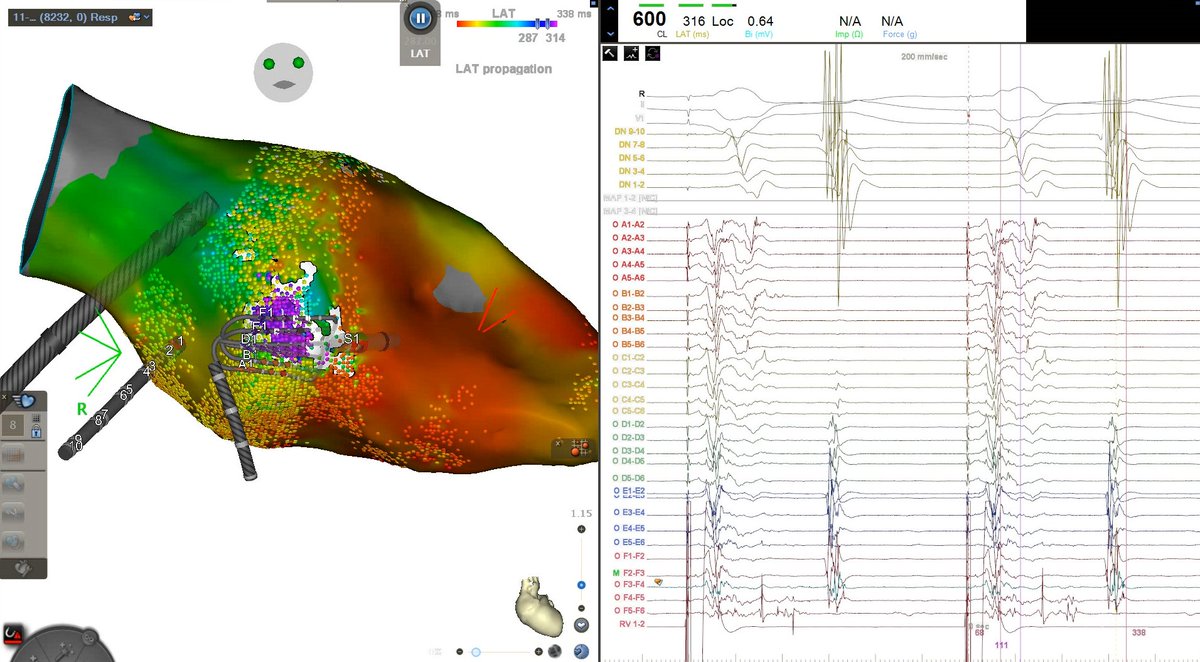Click the blue swirl button at bottom right of map
The height and width of the screenshot is (662, 1200).
(x=583, y=651)
